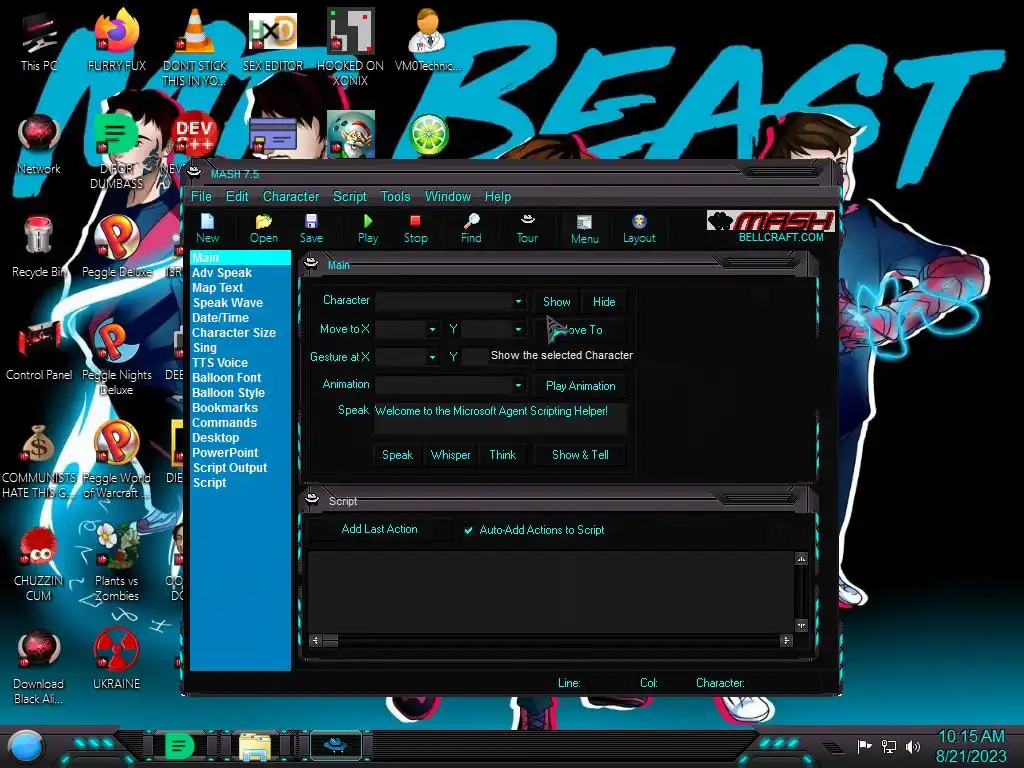The height and width of the screenshot is (768, 1024).
Task: Toggle Auto-Add Actions to Script checkbox
Action: tap(468, 530)
